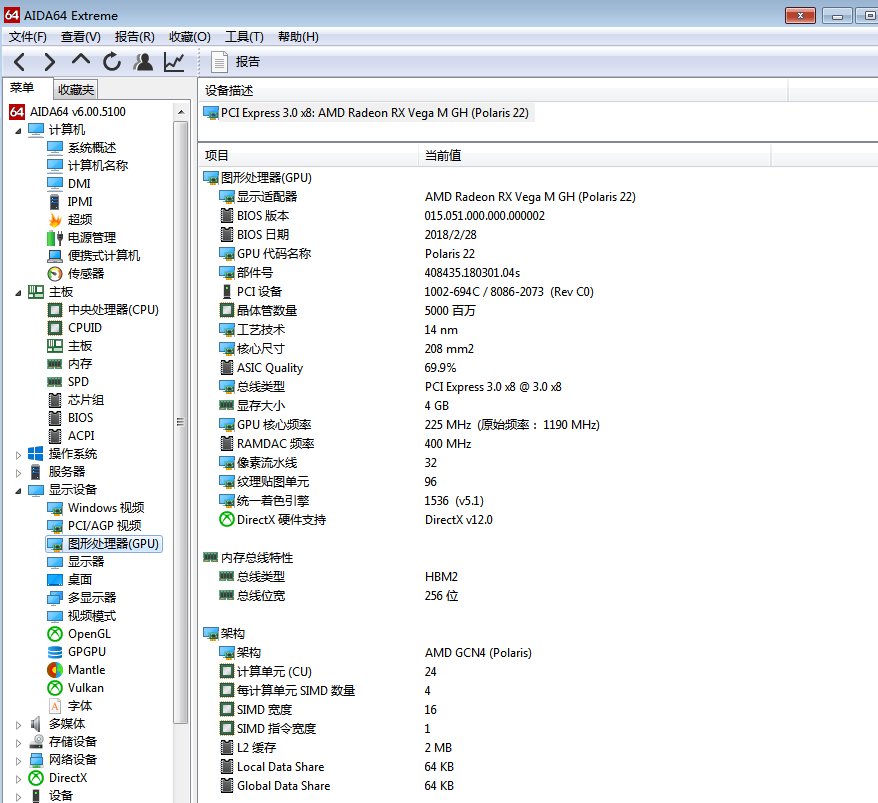Open the 报告(R) menu
This screenshot has height=803, width=878.
(134, 37)
